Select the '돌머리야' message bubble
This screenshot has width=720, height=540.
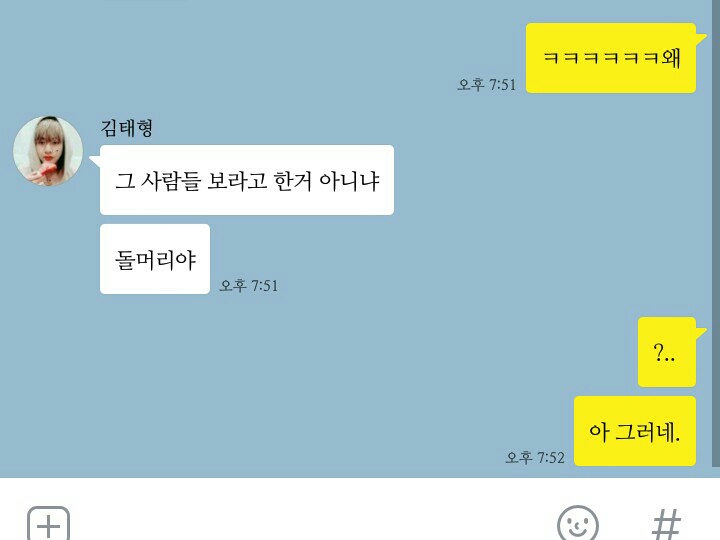pos(155,259)
